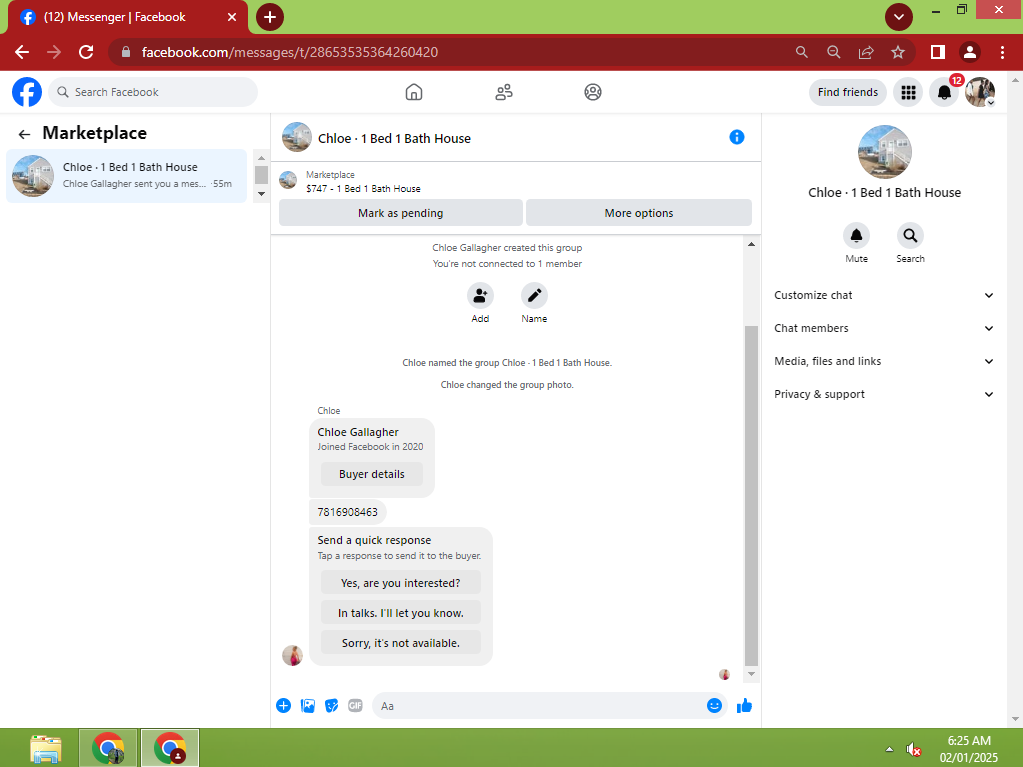The image size is (1023, 767).
Task: Open Buyer details for Chloe Gallagher
Action: pos(372,474)
